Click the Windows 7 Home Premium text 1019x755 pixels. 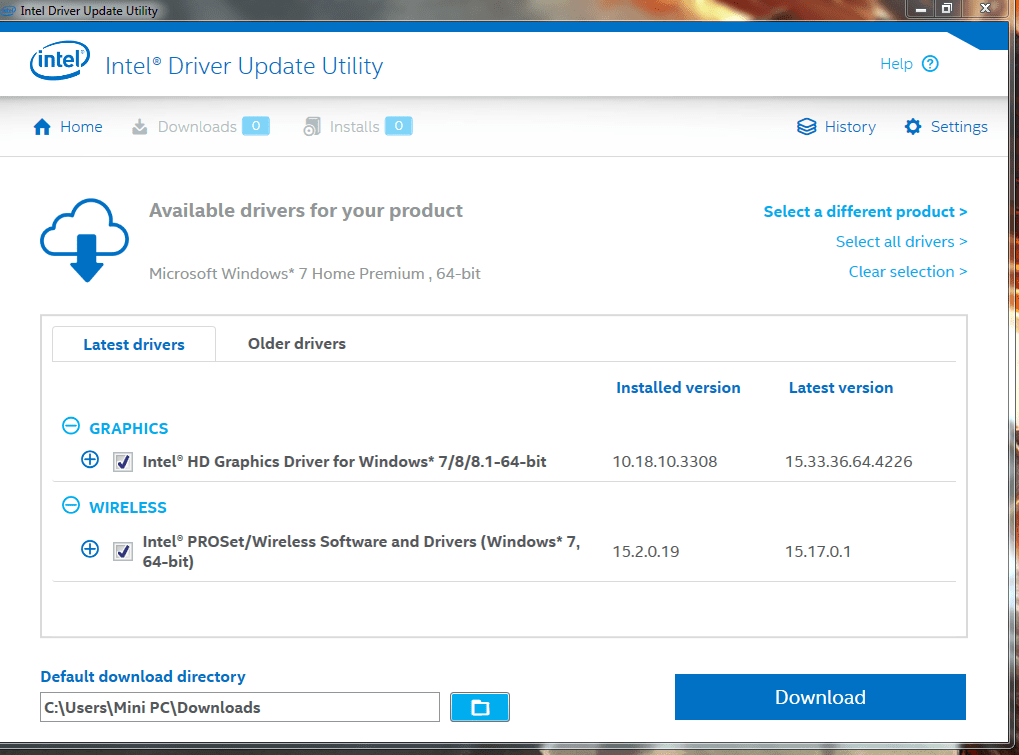coord(315,274)
